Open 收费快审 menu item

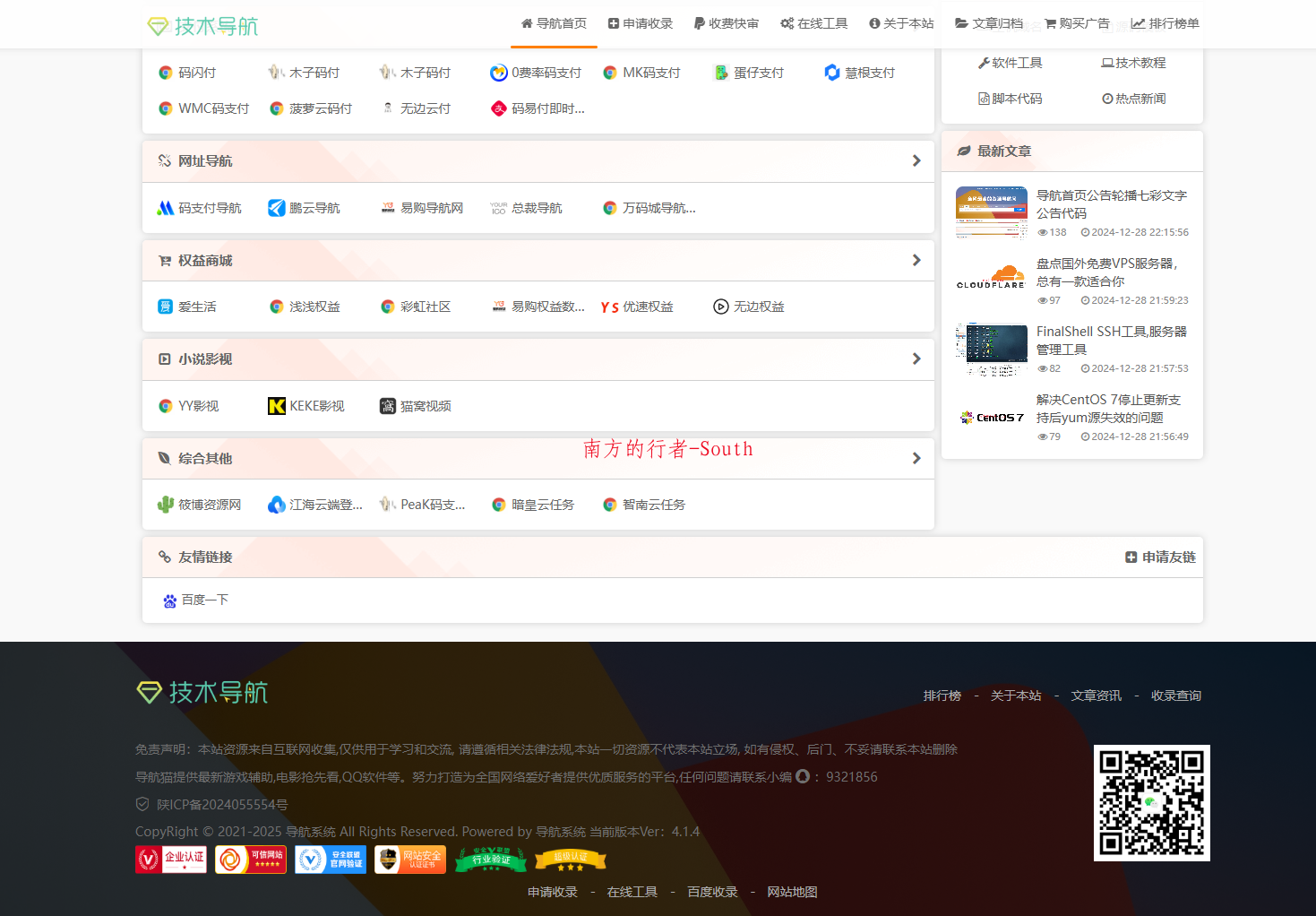[726, 23]
